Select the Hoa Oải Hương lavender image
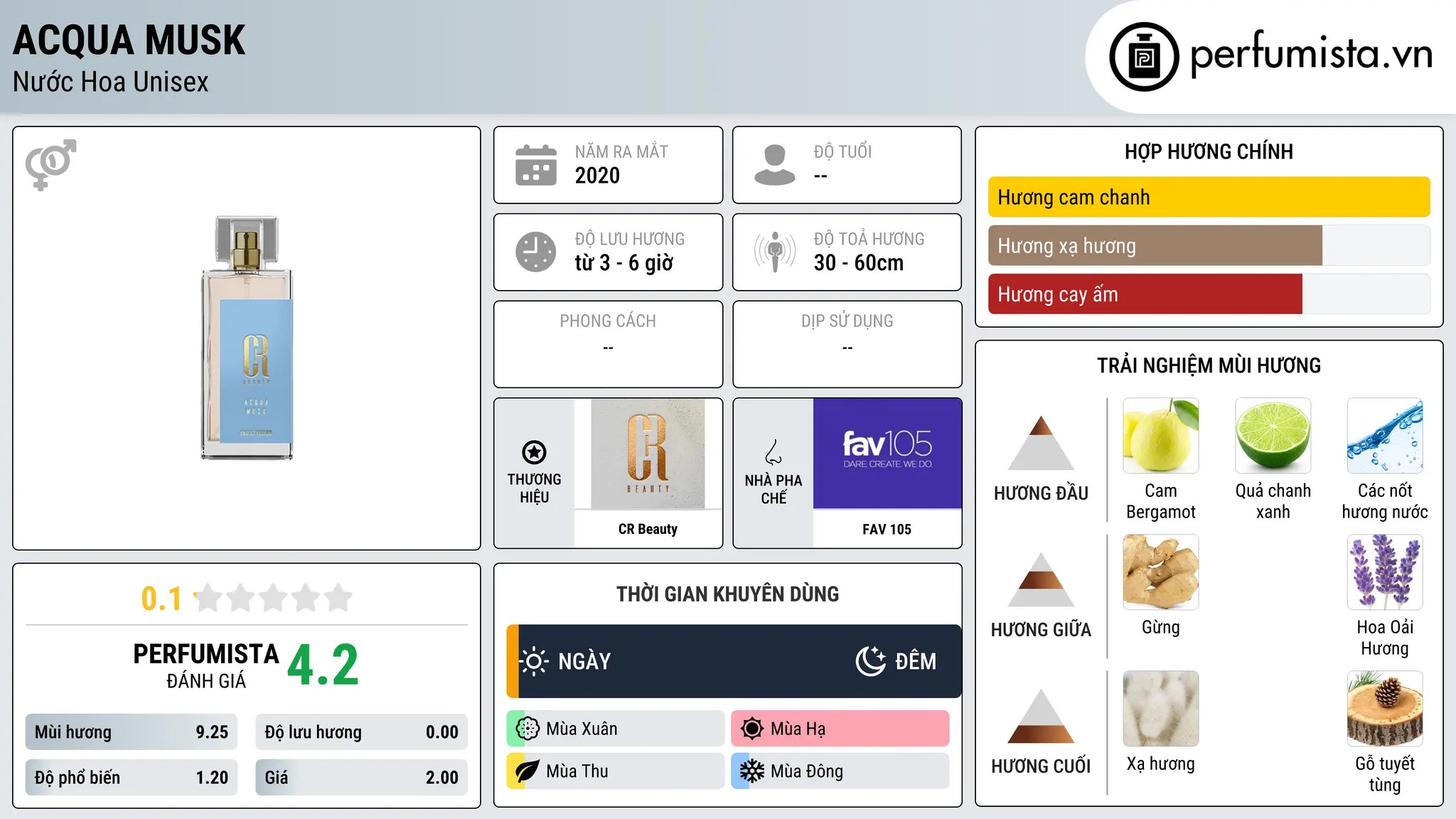 tap(1385, 572)
